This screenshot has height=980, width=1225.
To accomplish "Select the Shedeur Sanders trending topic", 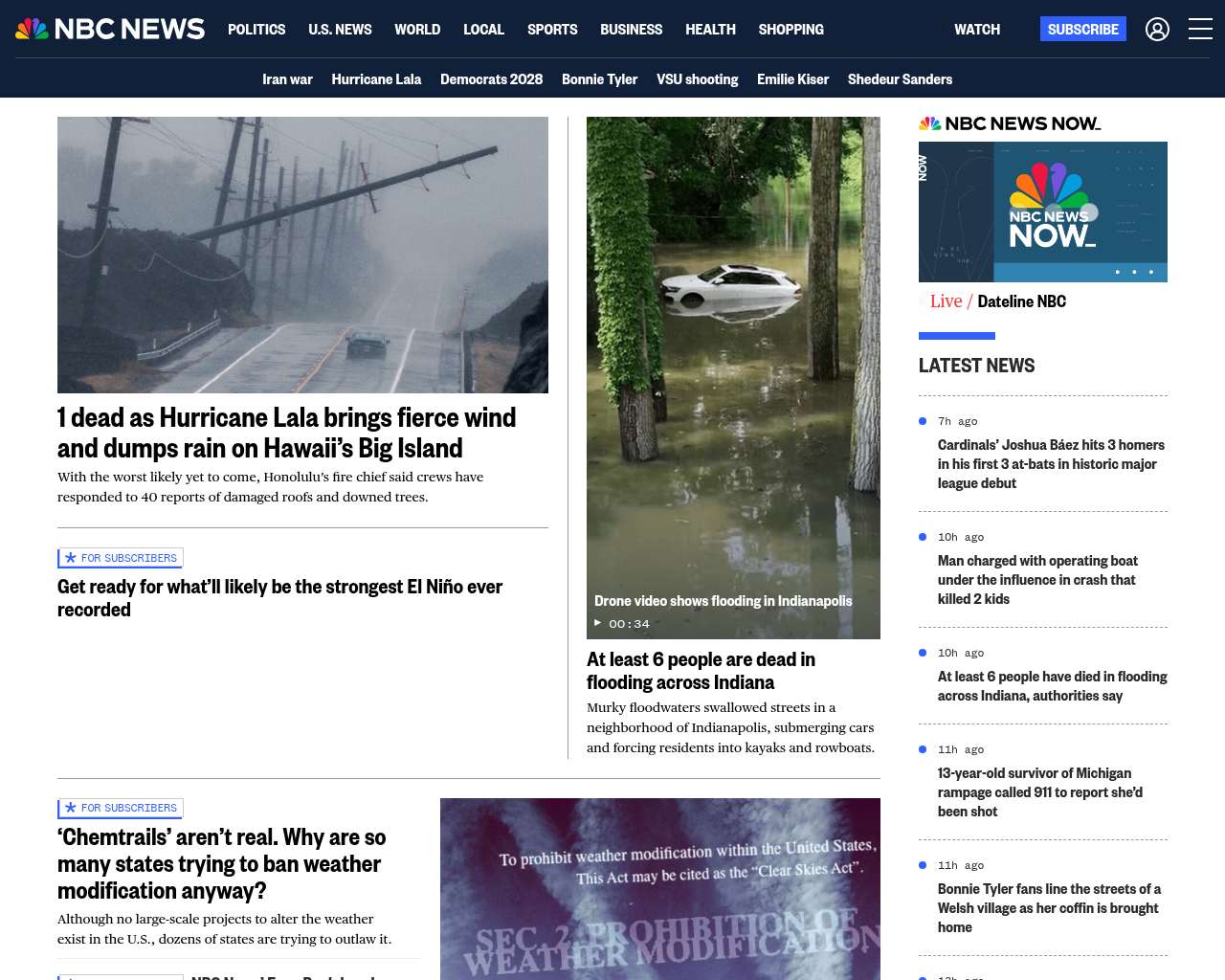I will 900,79.
